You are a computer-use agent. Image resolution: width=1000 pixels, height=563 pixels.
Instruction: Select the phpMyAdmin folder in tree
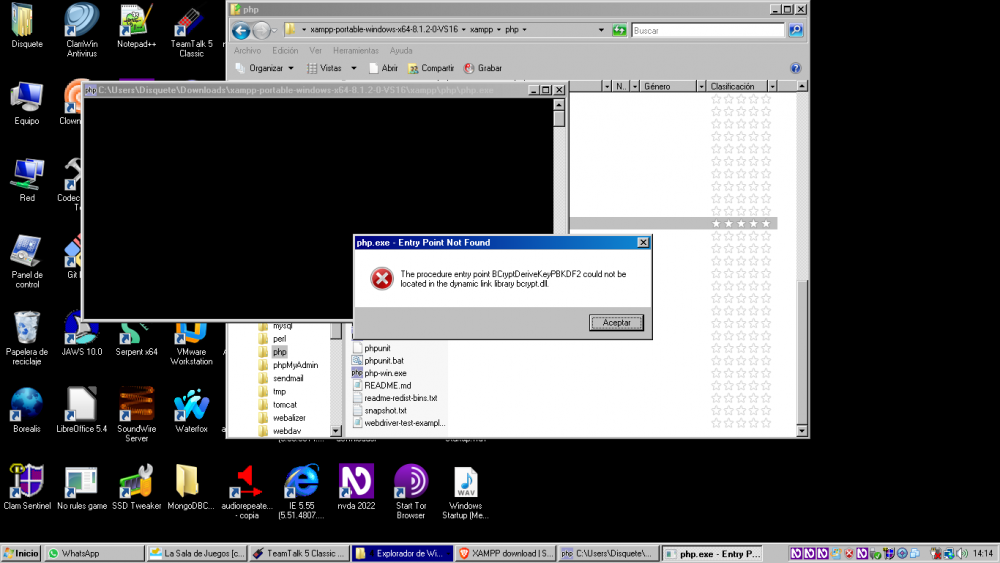(x=295, y=365)
